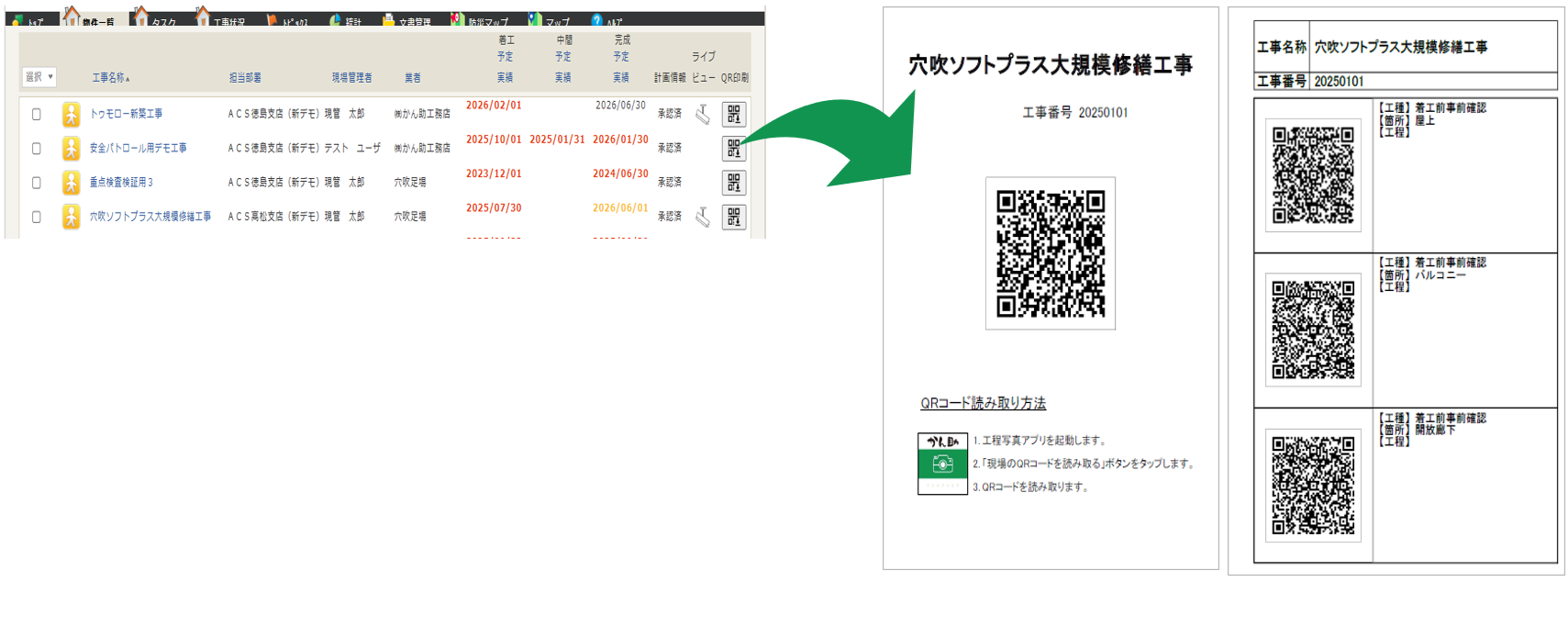
Task: Open the タスク tab
Action: pos(154,18)
